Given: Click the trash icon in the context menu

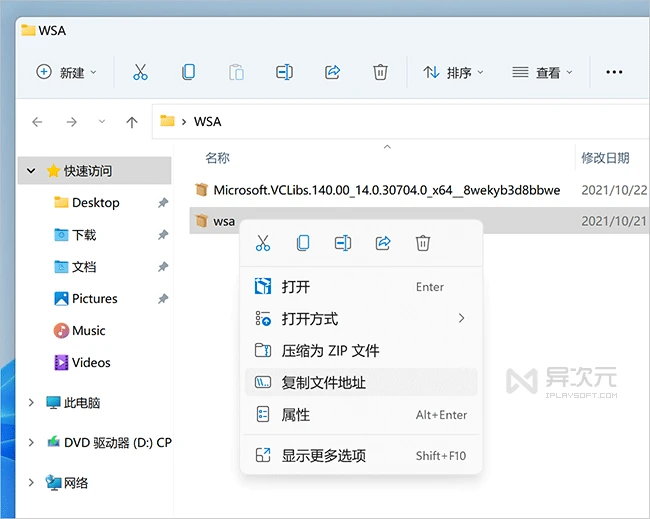Looking at the screenshot, I should coord(423,243).
